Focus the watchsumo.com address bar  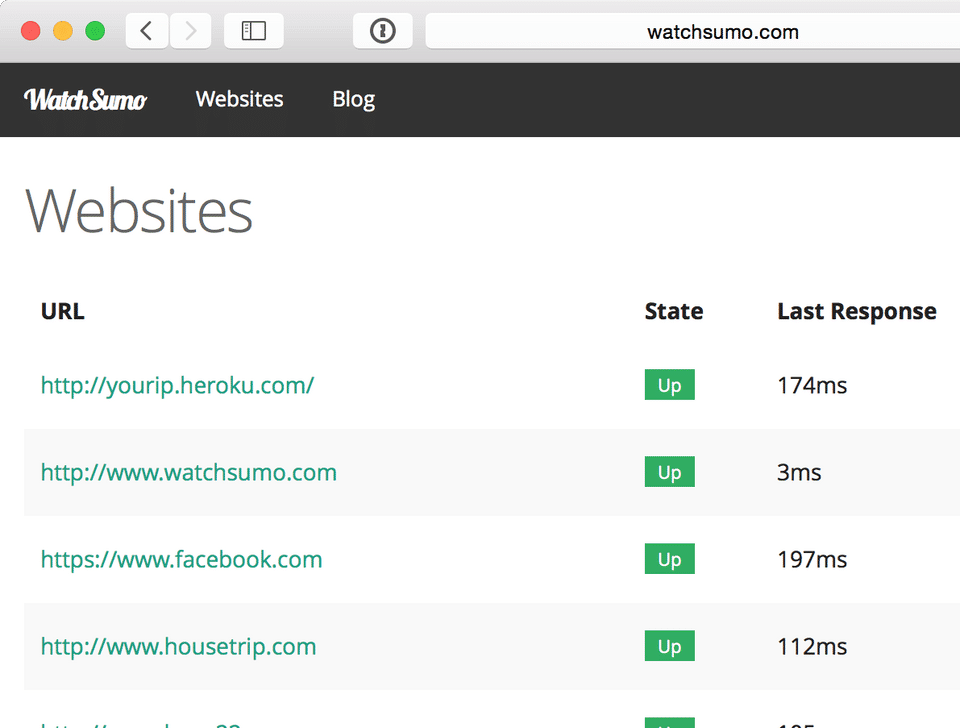[692, 31]
